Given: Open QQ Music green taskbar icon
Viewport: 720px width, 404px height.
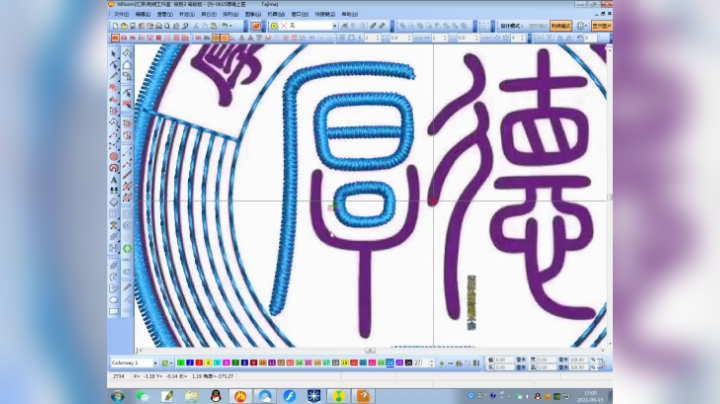Looking at the screenshot, I should pyautogui.click(x=338, y=396).
